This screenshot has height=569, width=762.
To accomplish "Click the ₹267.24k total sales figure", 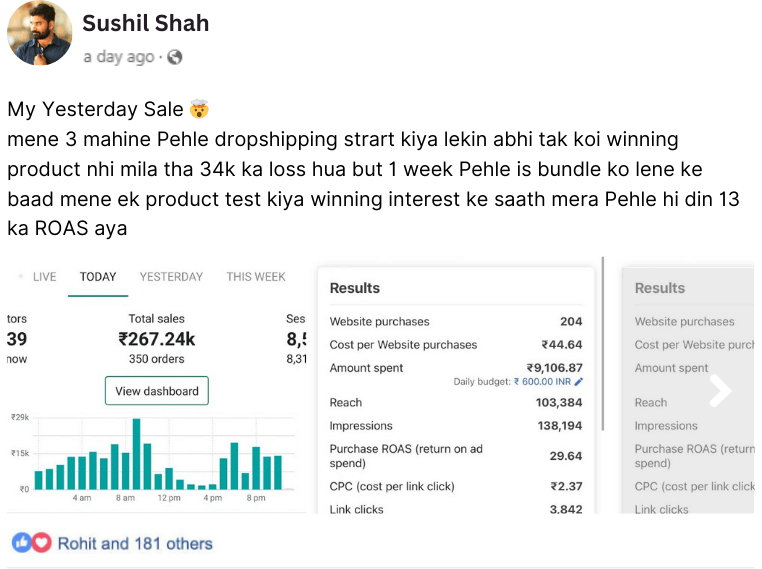I will coord(157,339).
